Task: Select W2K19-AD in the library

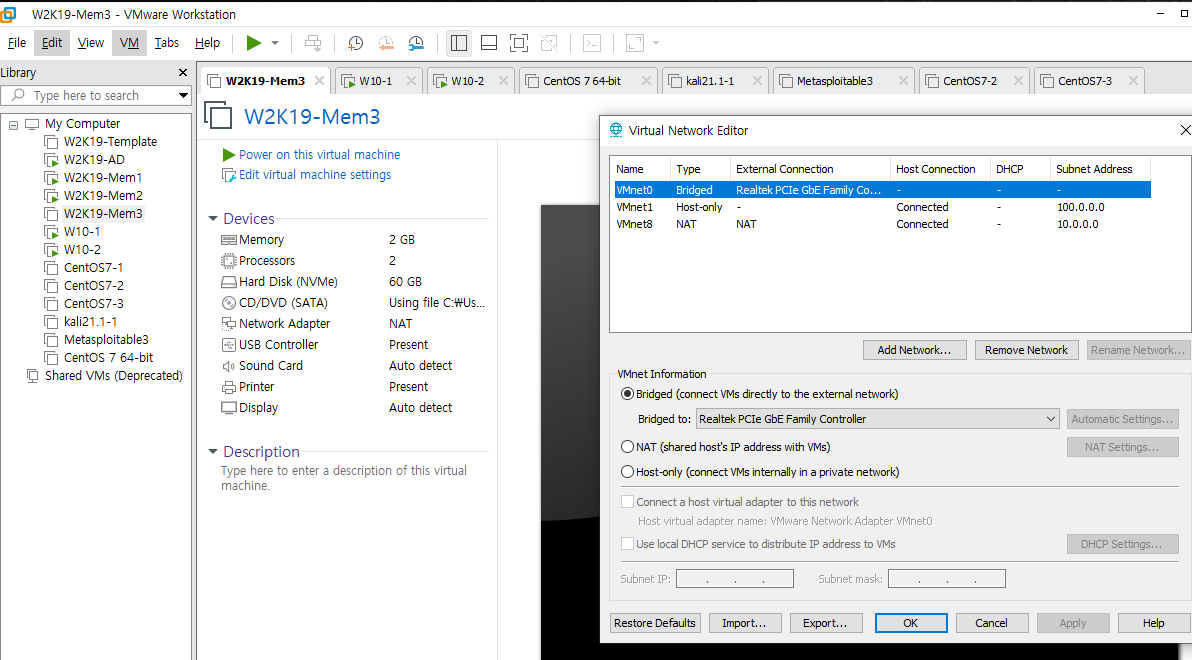Action: (x=94, y=160)
